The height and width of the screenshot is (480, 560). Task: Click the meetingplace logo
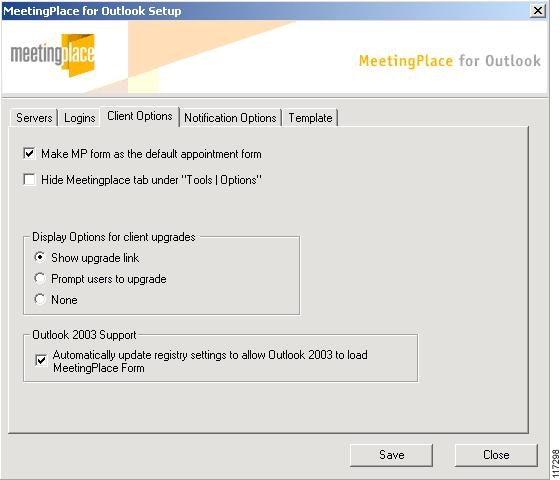pyautogui.click(x=53, y=55)
